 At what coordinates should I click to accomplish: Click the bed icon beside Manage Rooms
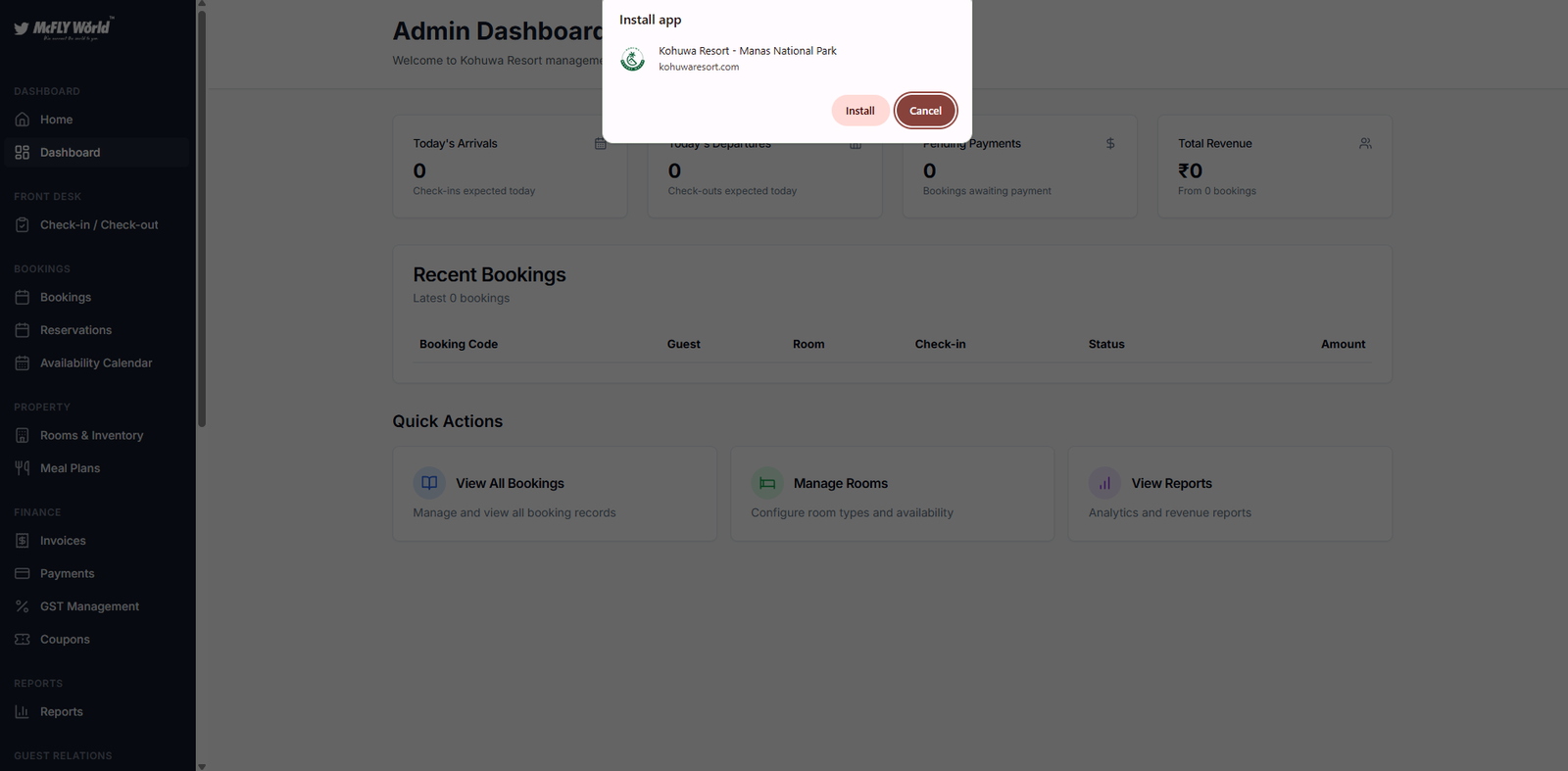click(767, 483)
